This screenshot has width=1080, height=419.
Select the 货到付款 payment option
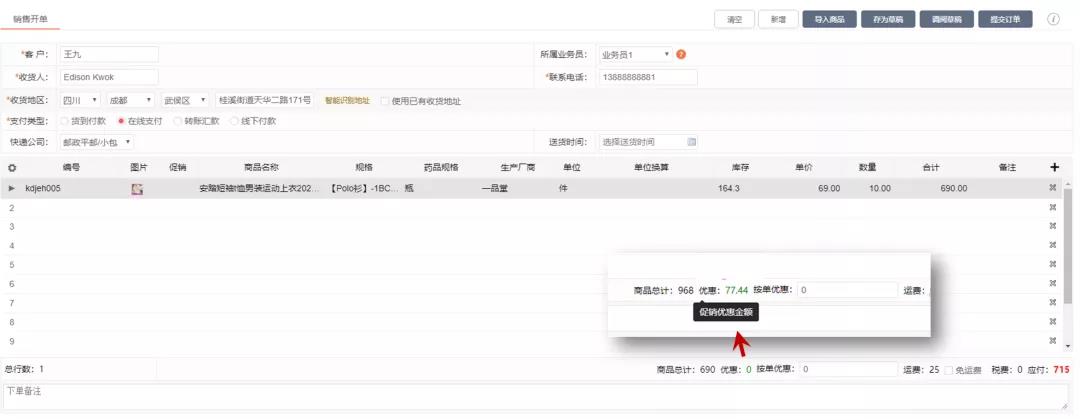coord(66,121)
